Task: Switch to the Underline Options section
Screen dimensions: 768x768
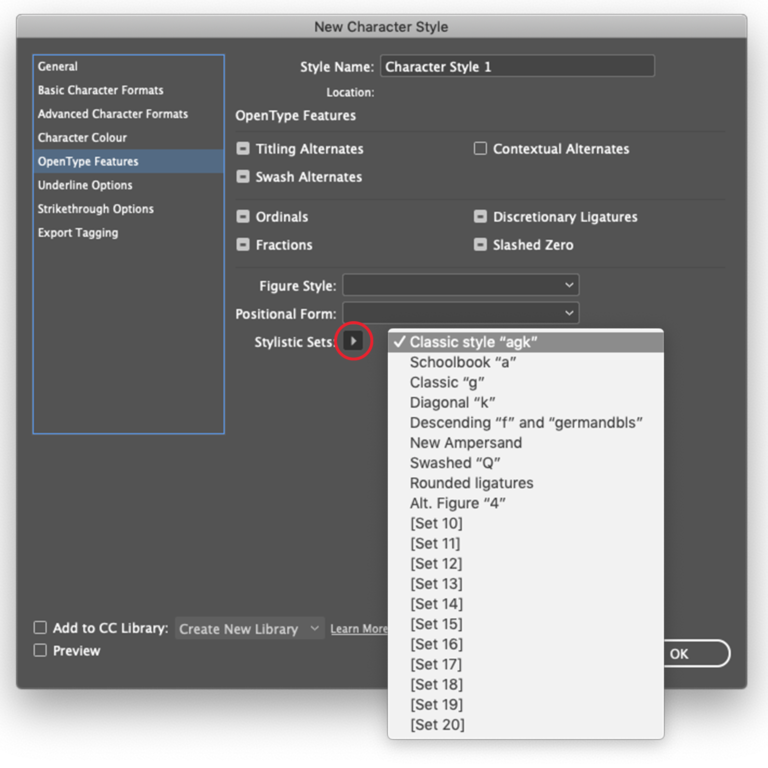Action: [x=85, y=185]
